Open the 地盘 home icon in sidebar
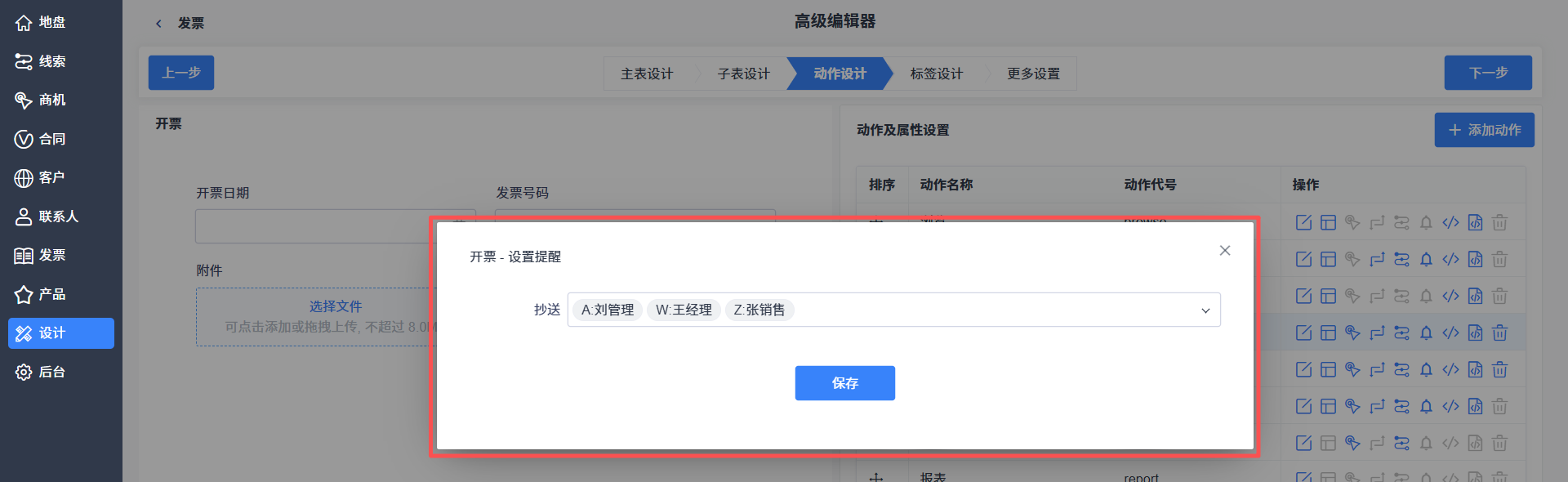This screenshot has width=1568, height=482. 24,23
